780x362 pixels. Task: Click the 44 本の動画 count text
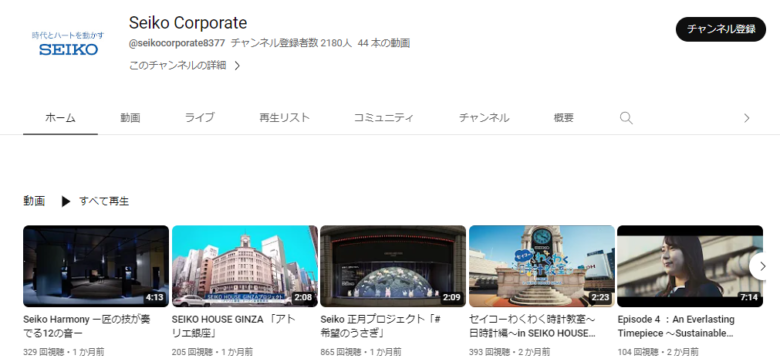384,43
